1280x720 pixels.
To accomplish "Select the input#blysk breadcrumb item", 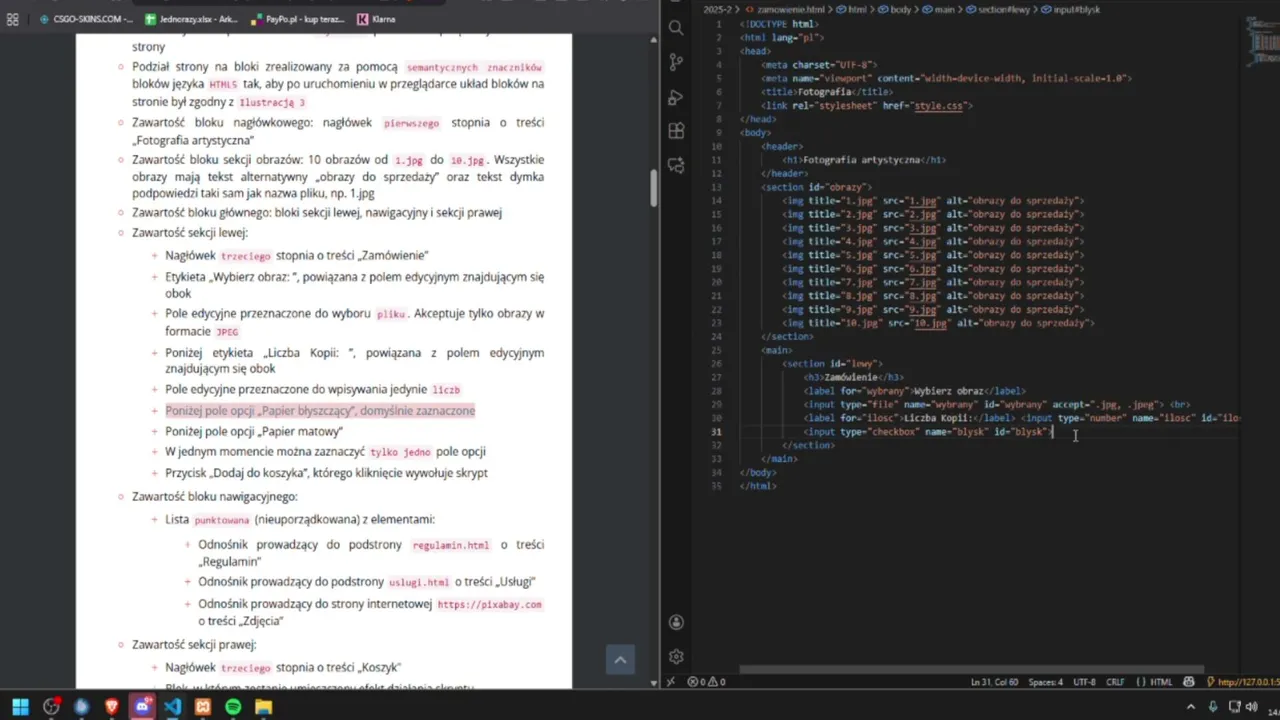I will [1071, 9].
